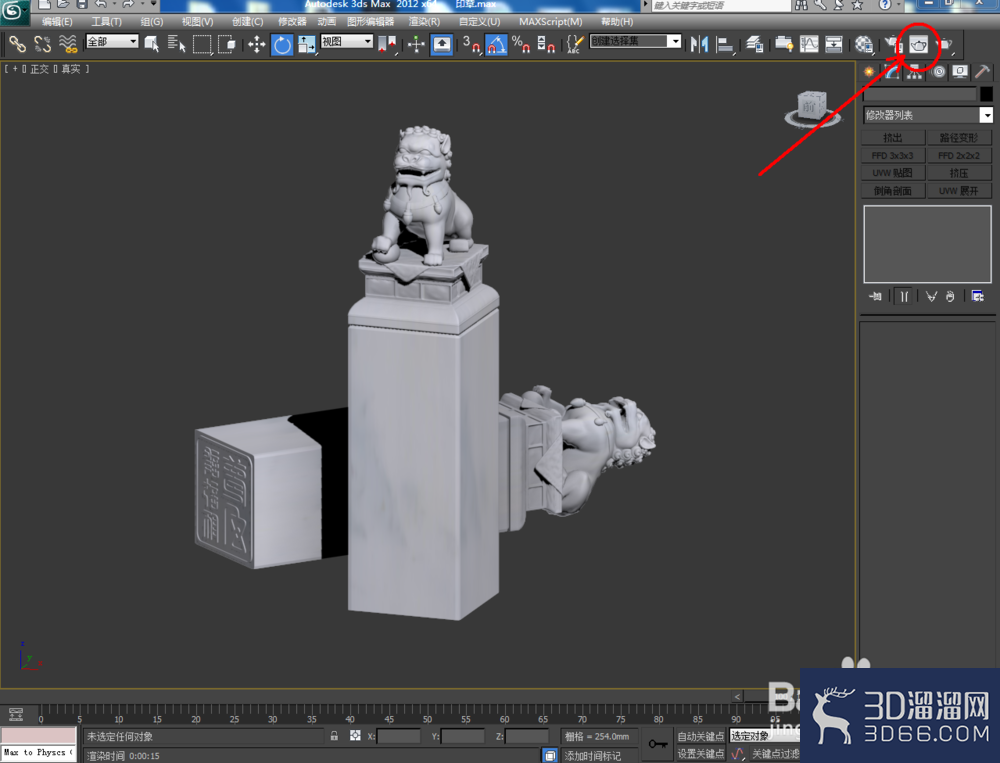The image size is (1000, 763).
Task: Open the Layer Manager icon
Action: 754,44
